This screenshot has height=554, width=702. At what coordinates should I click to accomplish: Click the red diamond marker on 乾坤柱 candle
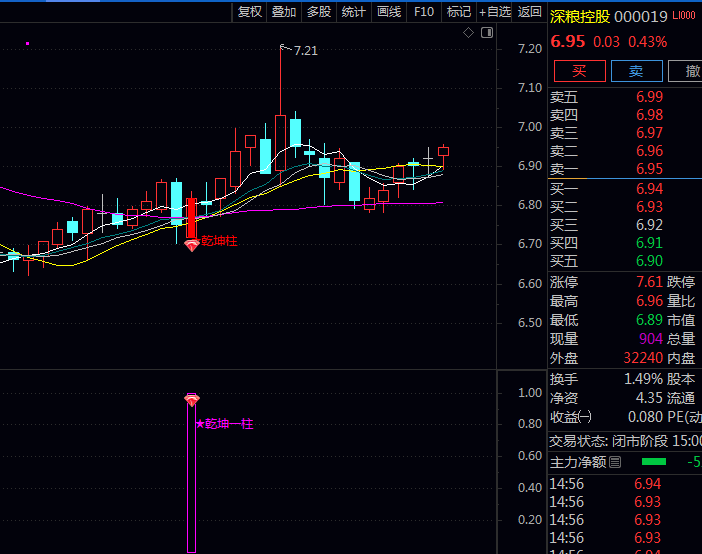(x=192, y=245)
